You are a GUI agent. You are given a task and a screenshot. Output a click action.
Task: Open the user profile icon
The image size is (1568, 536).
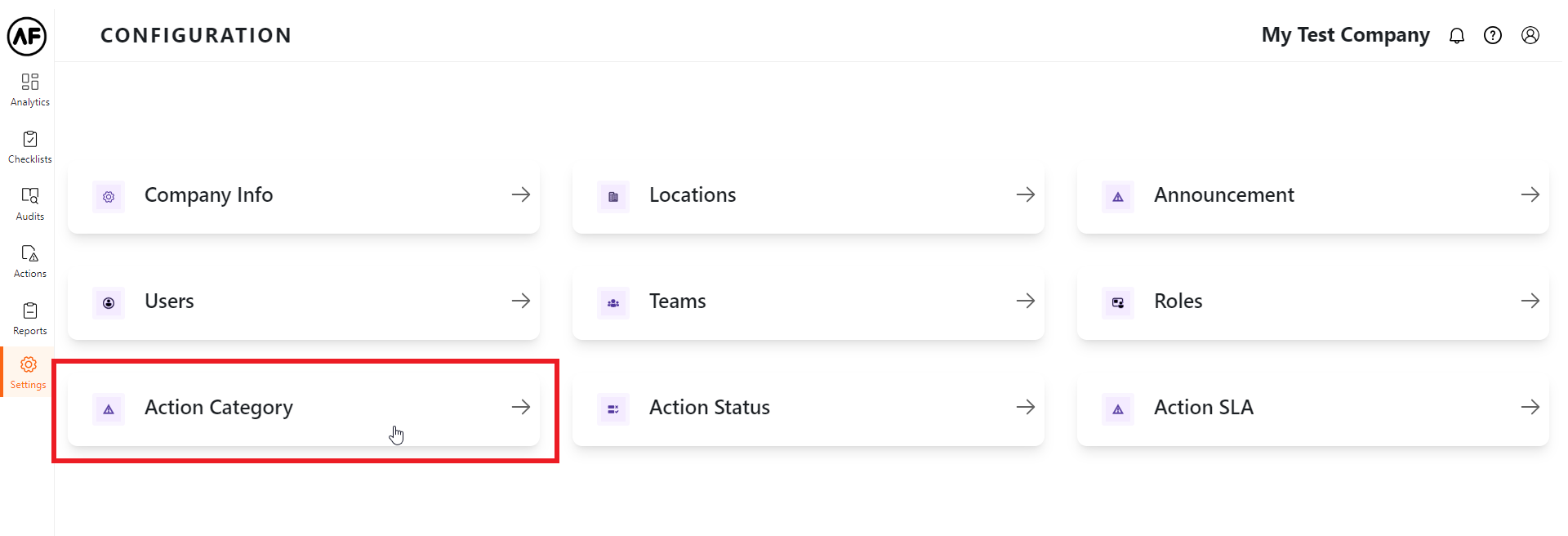pos(1530,35)
